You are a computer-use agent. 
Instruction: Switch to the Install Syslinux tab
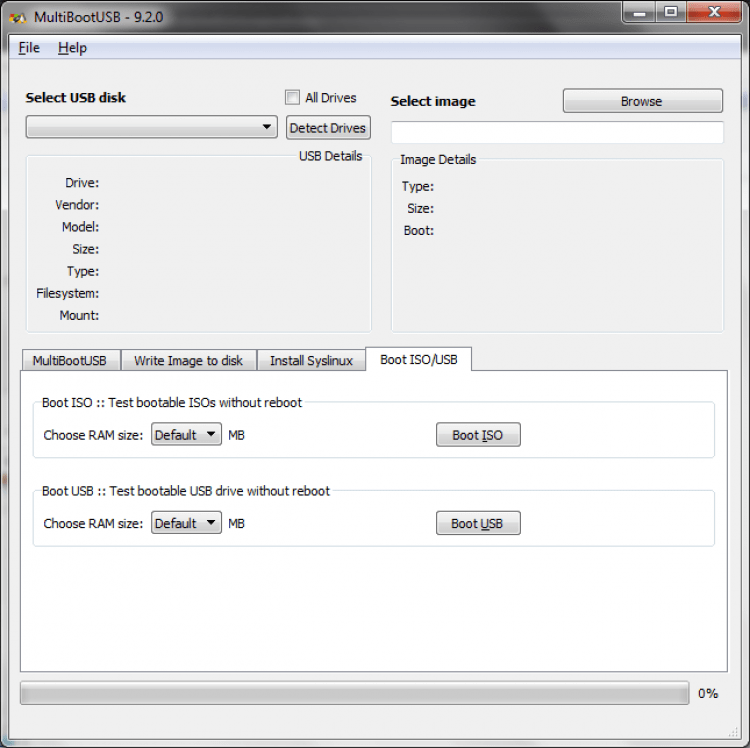[x=311, y=360]
